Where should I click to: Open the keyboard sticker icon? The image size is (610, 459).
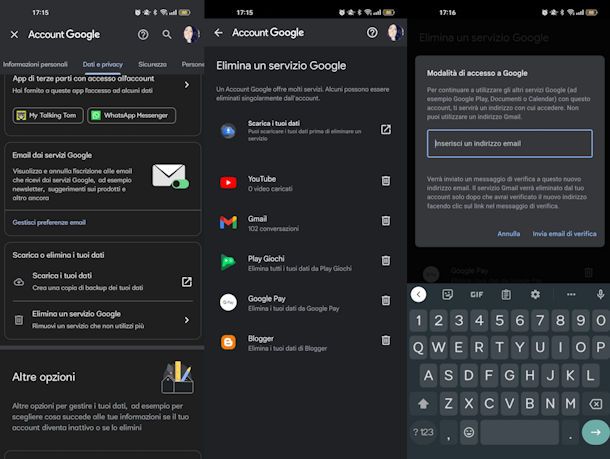click(x=447, y=294)
